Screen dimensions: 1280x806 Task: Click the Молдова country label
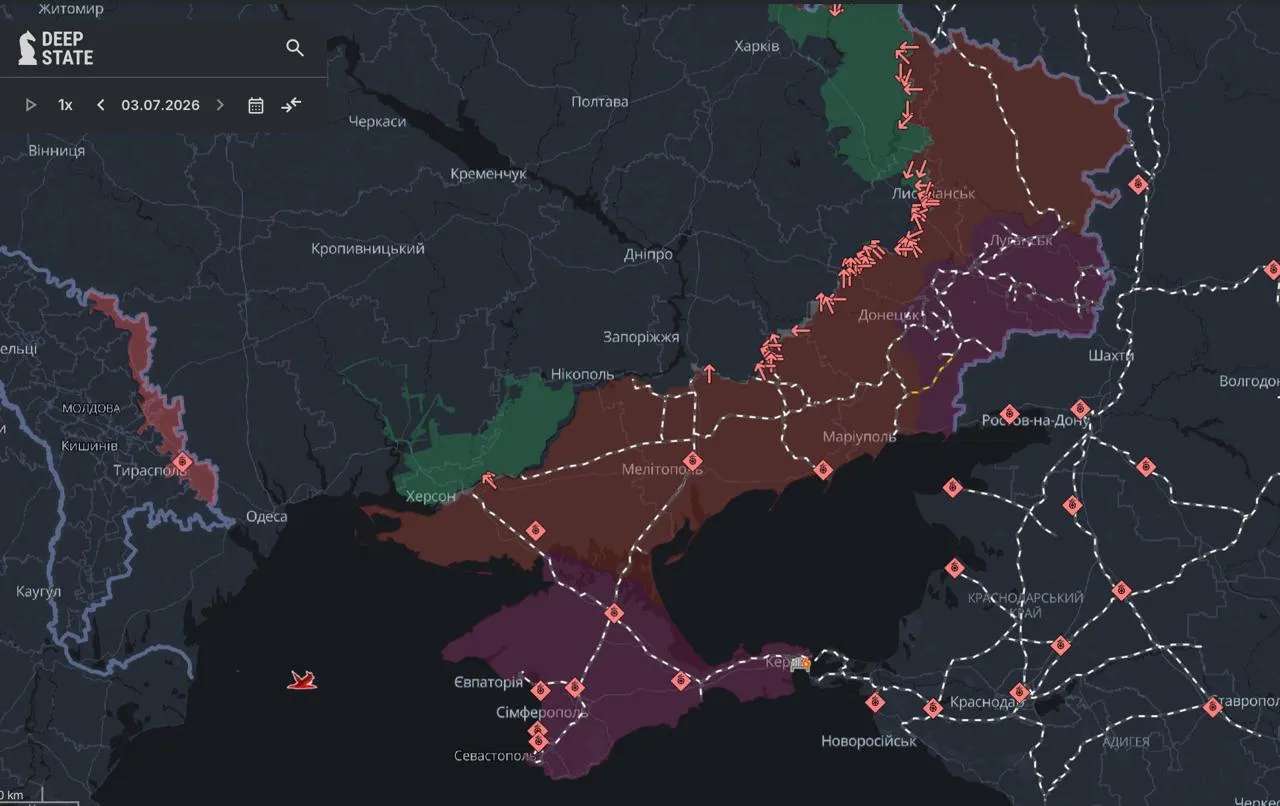click(x=90, y=408)
